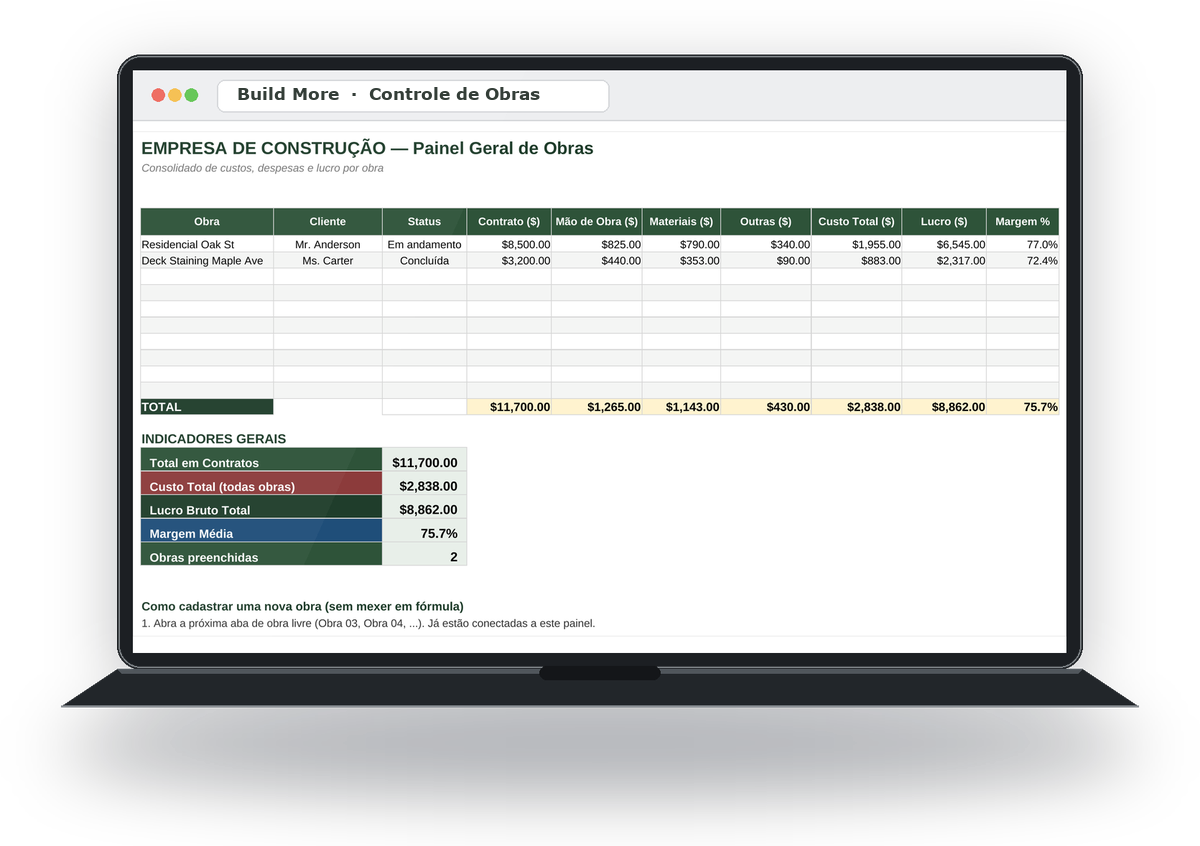
Task: Select the 'Status' column header
Action: (424, 222)
